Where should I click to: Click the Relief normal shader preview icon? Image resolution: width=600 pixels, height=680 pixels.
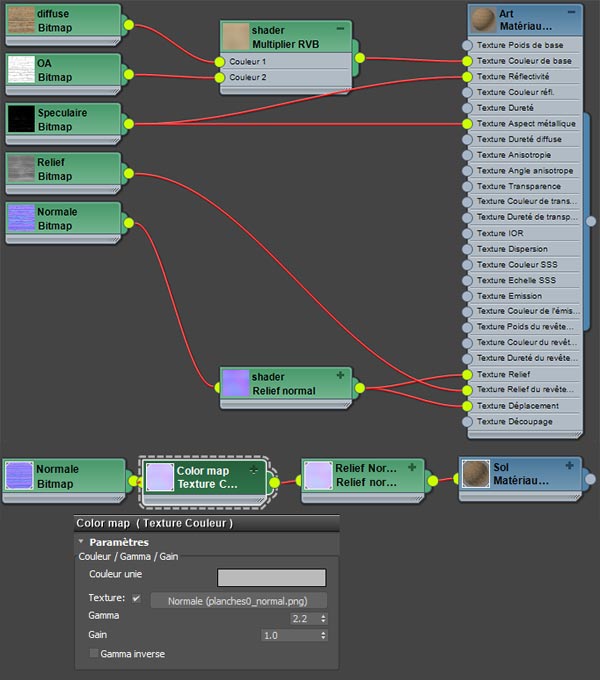tap(236, 384)
